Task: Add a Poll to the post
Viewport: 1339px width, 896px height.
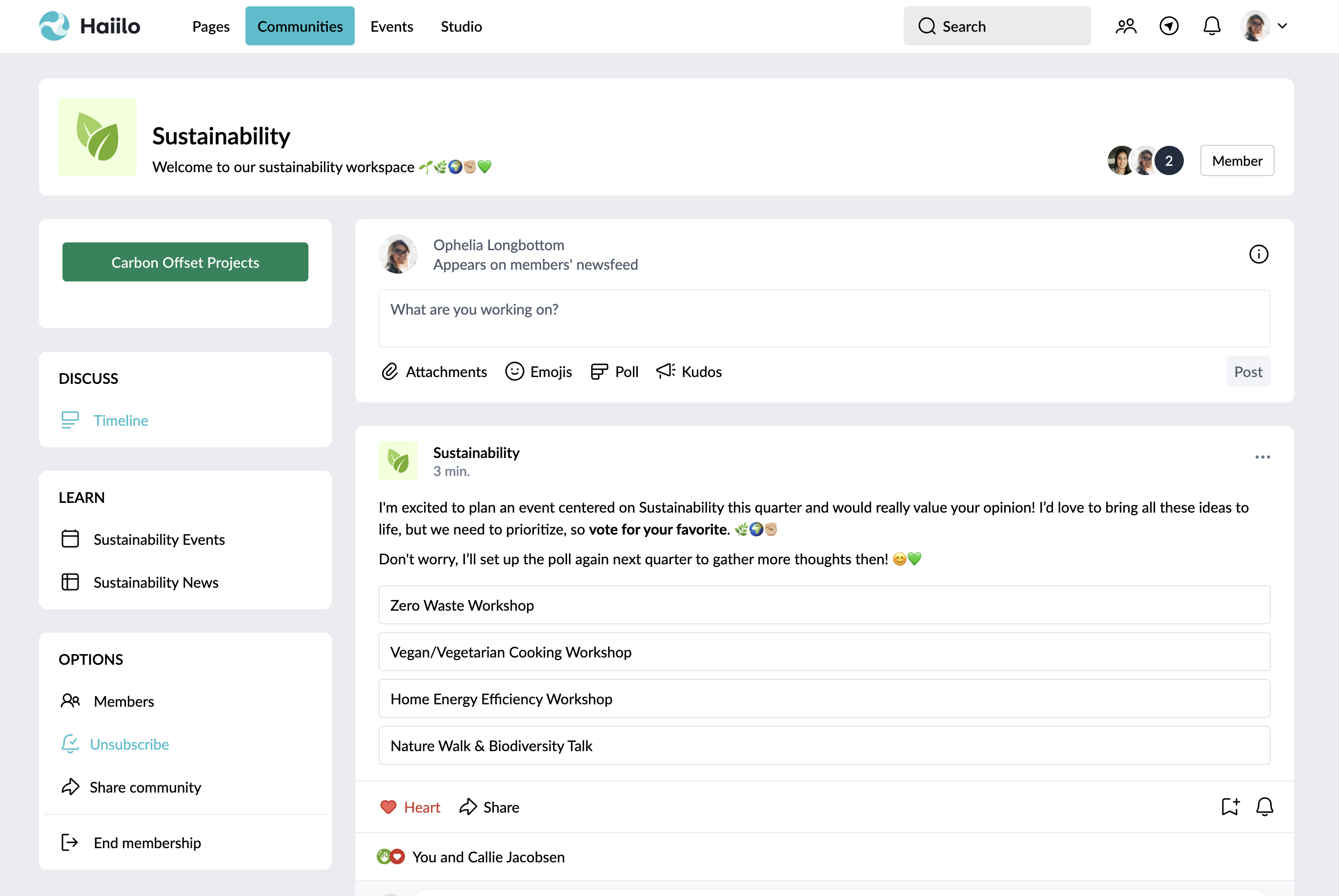Action: pos(614,372)
